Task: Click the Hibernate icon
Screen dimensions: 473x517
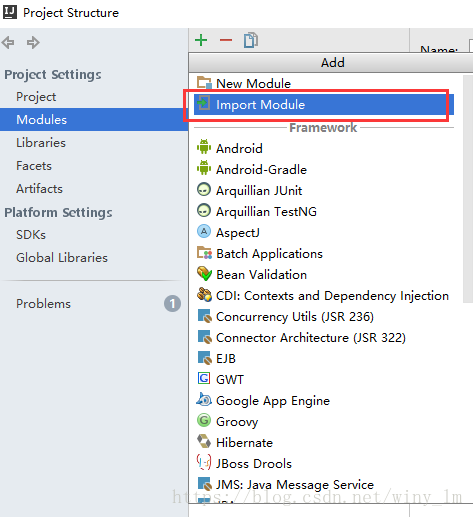Action: tap(204, 441)
